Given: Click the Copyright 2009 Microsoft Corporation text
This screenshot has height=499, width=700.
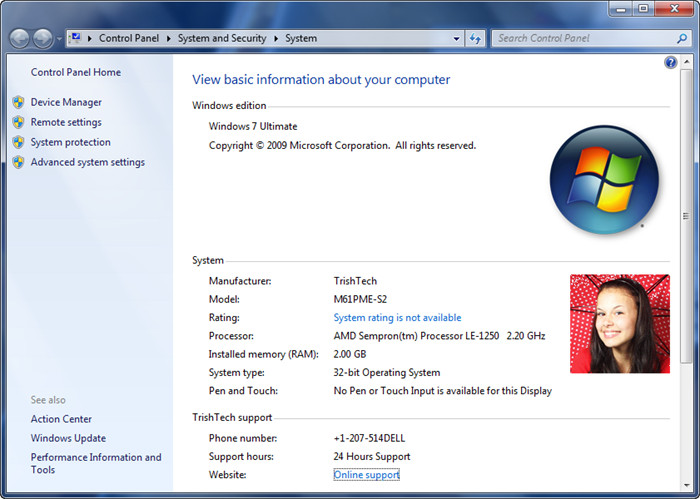Looking at the screenshot, I should (342, 146).
